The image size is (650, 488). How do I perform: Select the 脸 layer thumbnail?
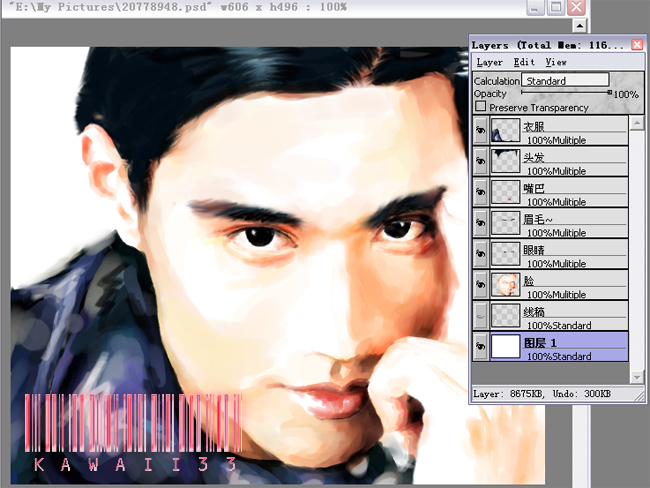pos(505,285)
